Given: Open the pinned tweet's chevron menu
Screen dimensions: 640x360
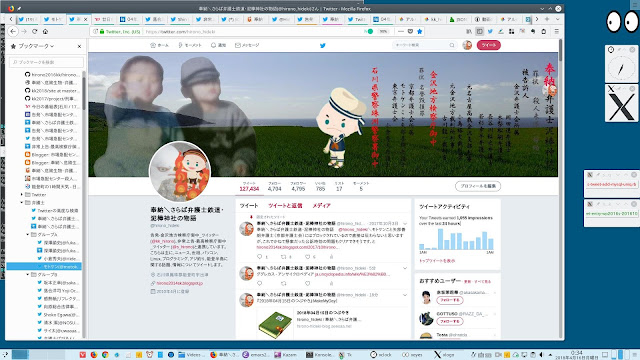Looking at the screenshot, I should (x=405, y=224).
